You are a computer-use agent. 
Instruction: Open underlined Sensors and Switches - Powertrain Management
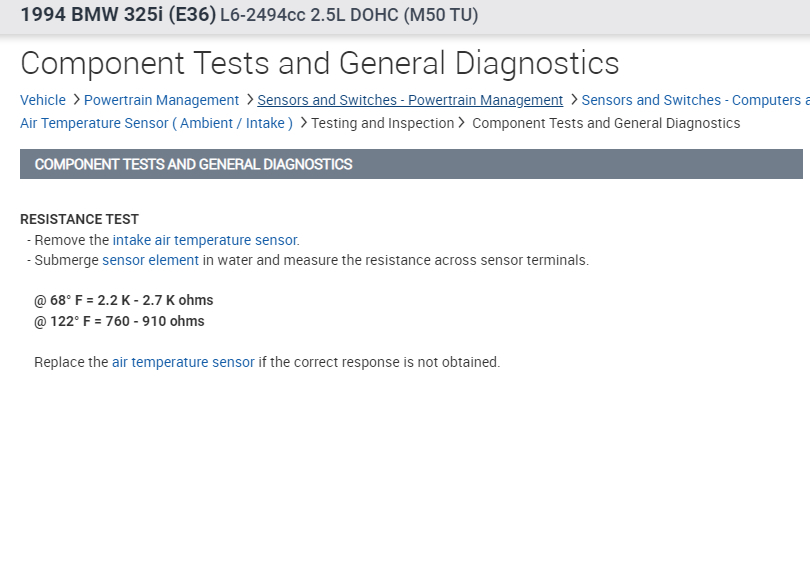(x=410, y=100)
